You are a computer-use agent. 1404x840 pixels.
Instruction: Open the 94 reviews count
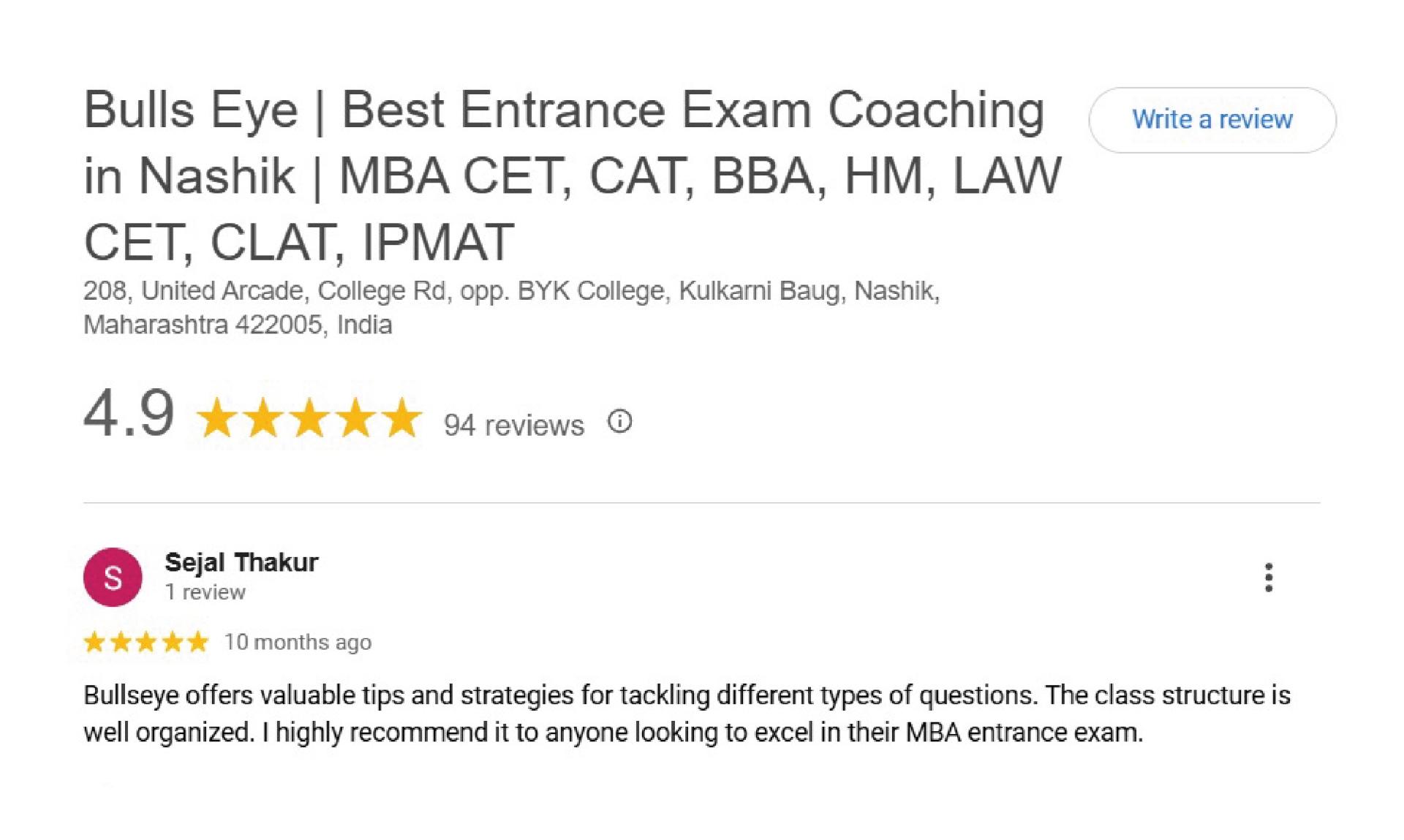(513, 425)
